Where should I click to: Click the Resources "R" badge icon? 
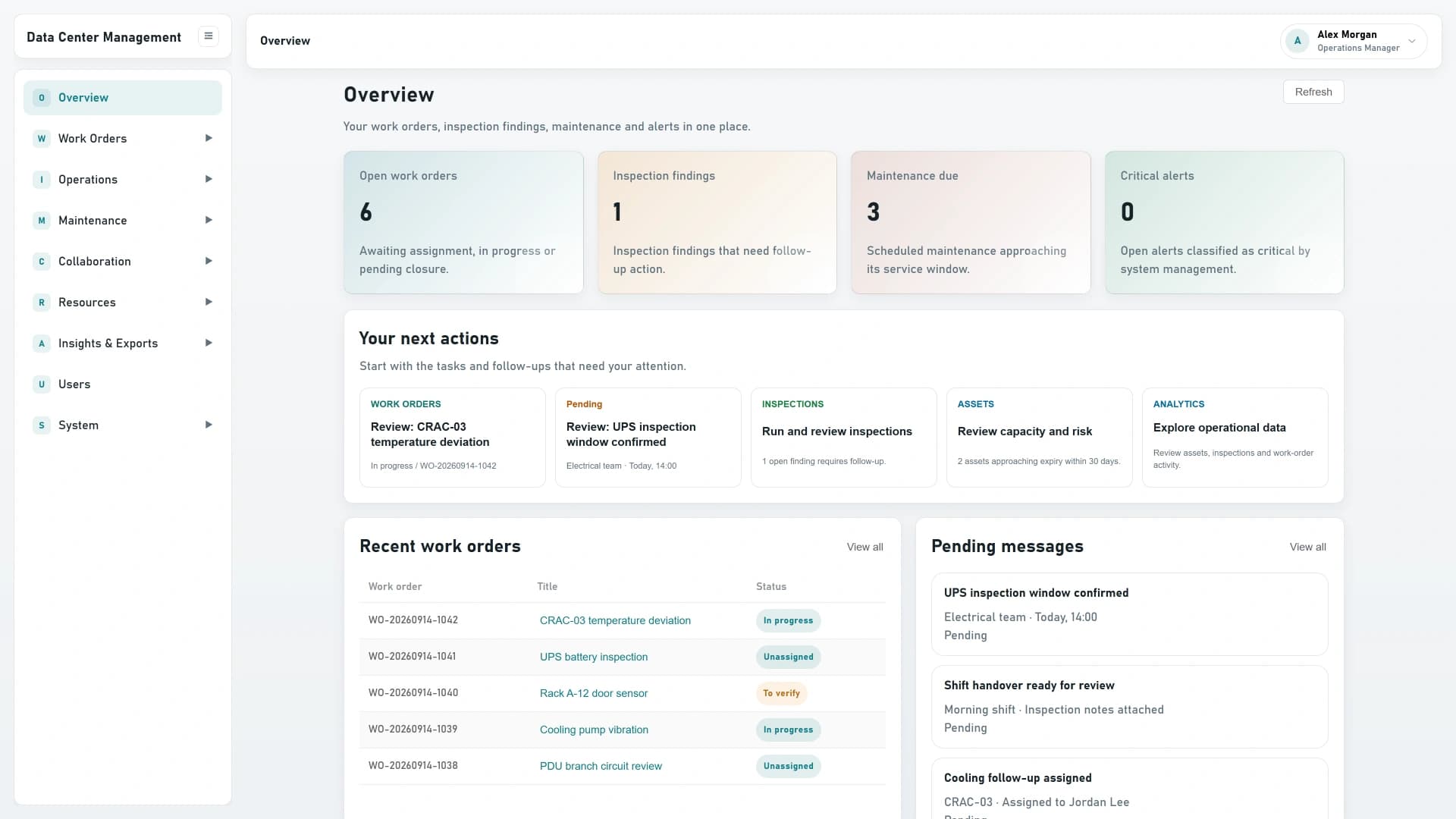[42, 303]
